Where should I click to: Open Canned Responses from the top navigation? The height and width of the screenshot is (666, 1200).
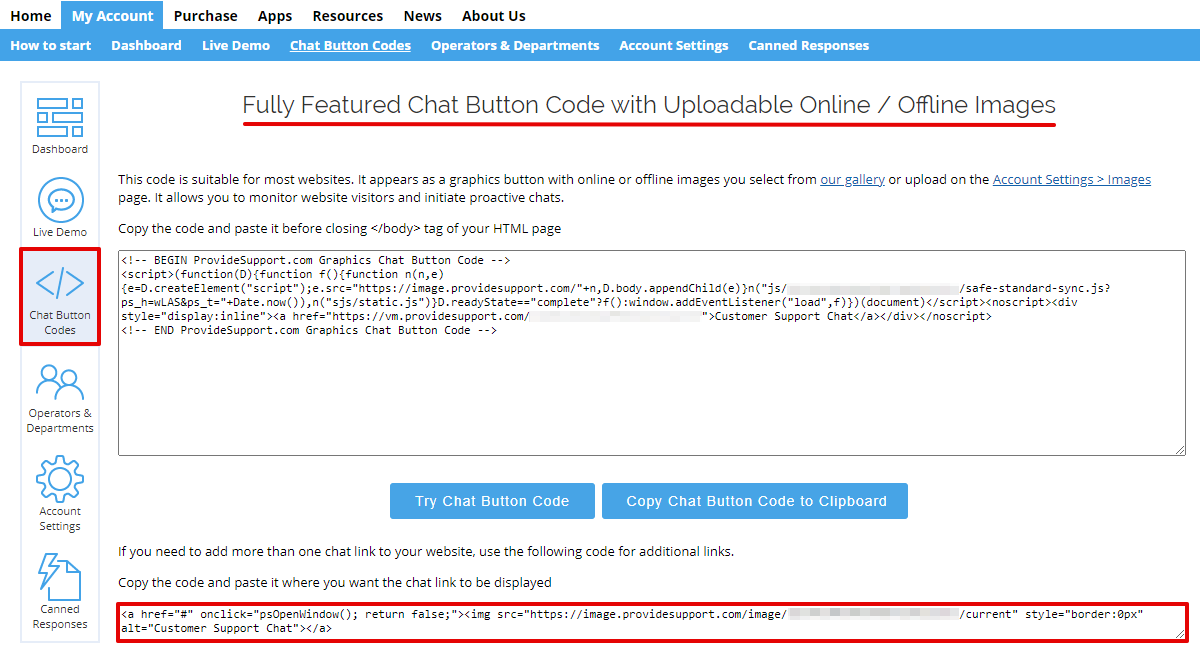[x=808, y=45]
